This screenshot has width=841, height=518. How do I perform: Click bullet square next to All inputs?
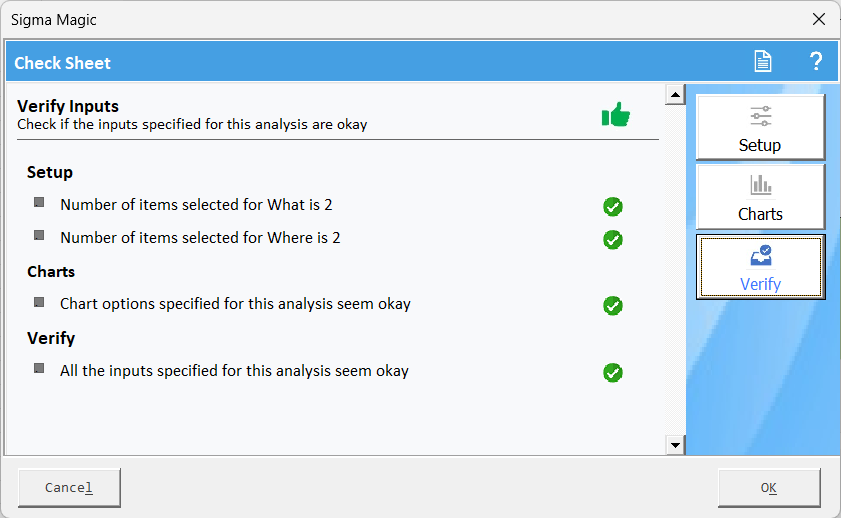(x=39, y=368)
